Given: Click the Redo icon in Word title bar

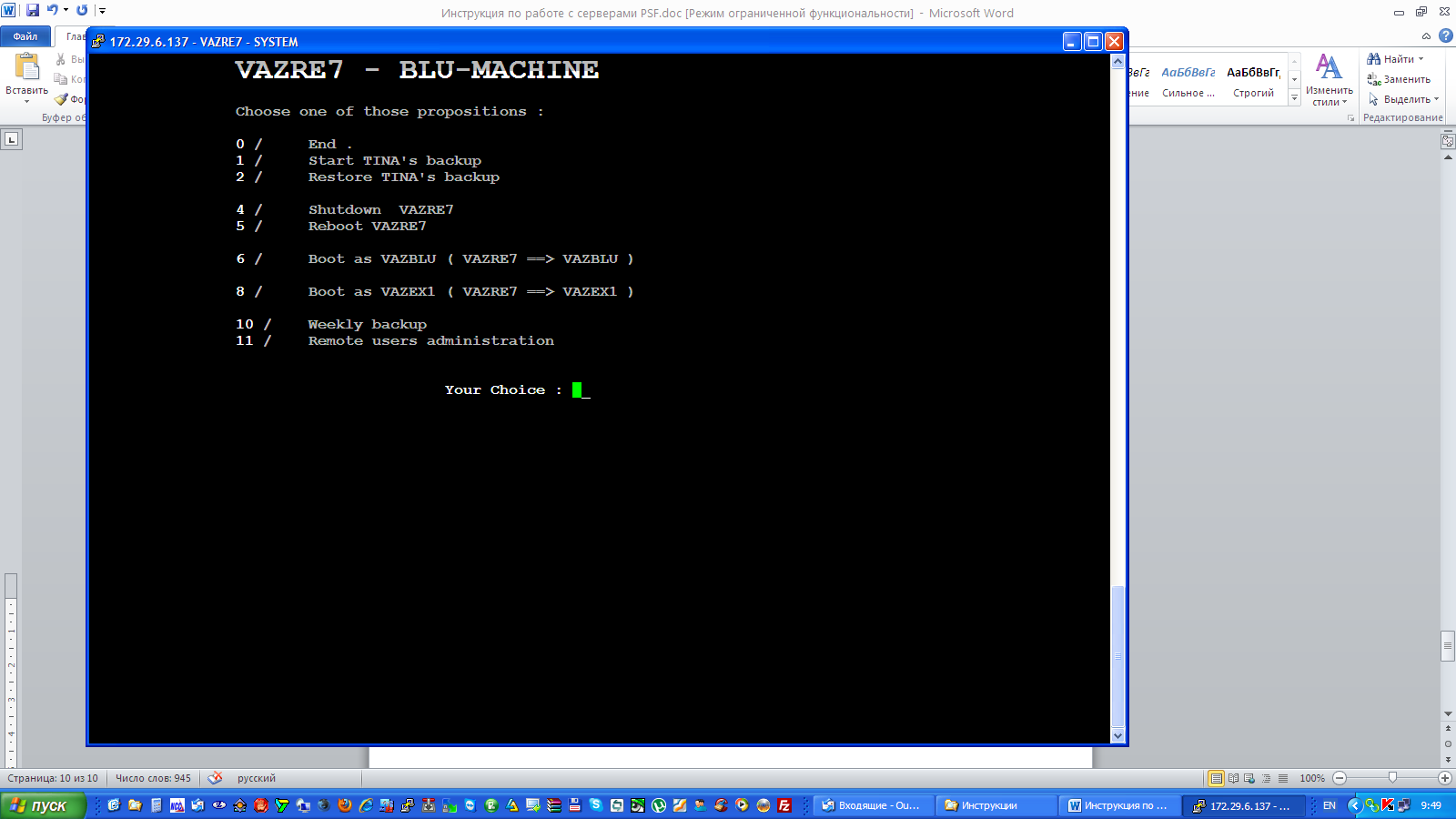Looking at the screenshot, I should coord(82,10).
